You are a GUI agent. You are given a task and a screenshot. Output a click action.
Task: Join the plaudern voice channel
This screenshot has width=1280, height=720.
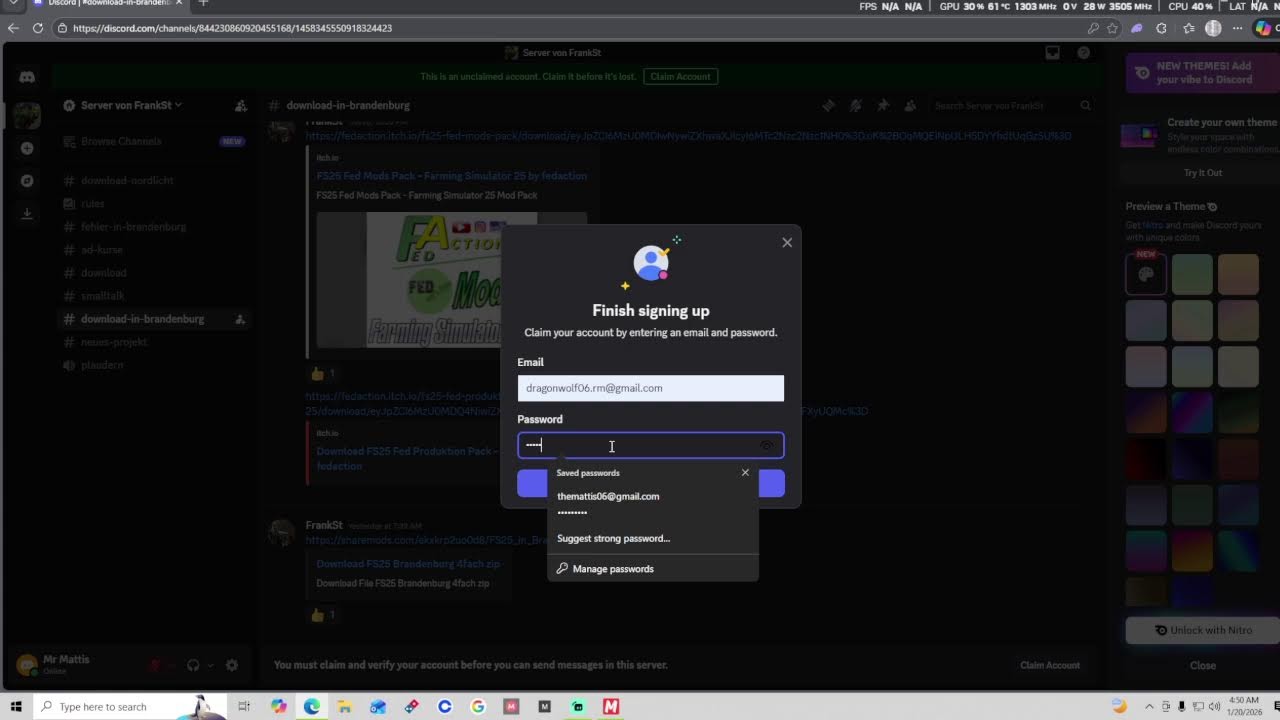click(x=154, y=365)
